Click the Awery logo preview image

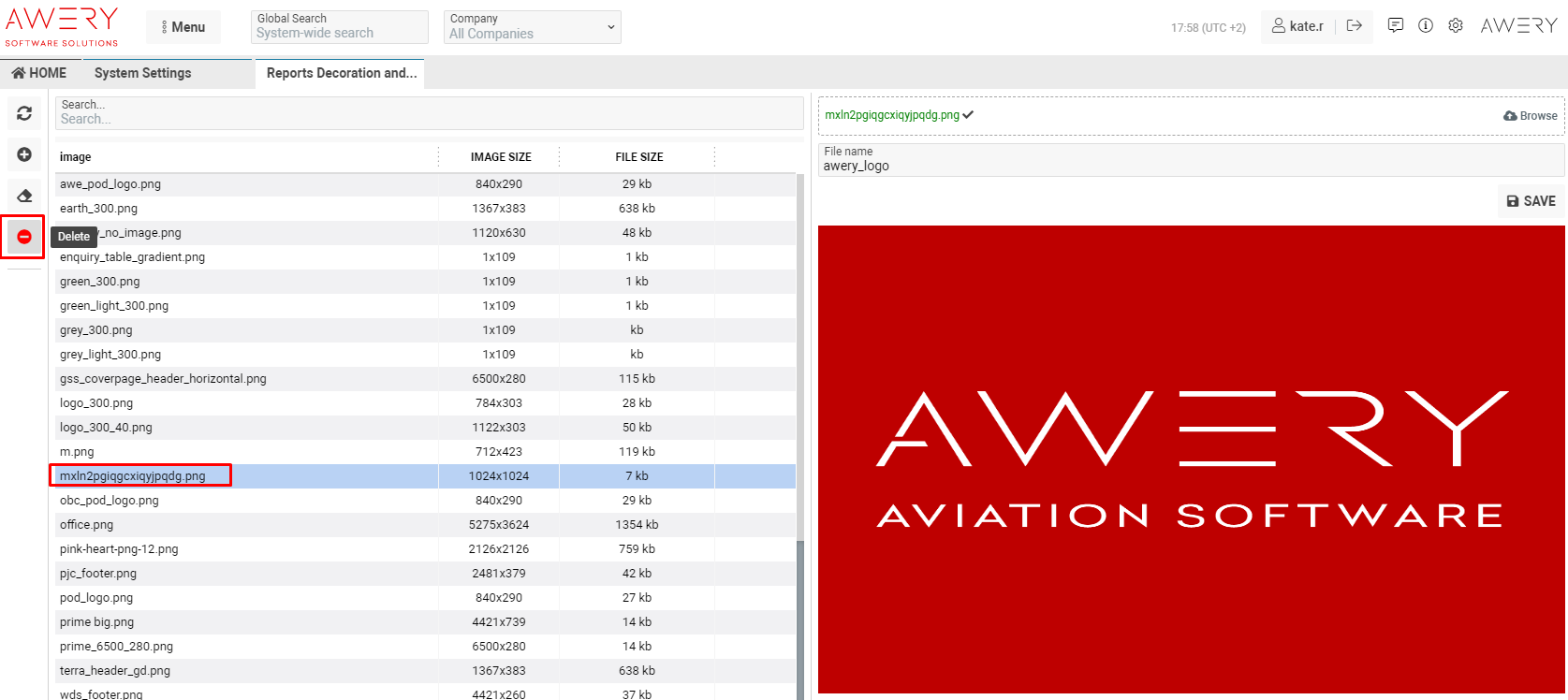(1191, 459)
